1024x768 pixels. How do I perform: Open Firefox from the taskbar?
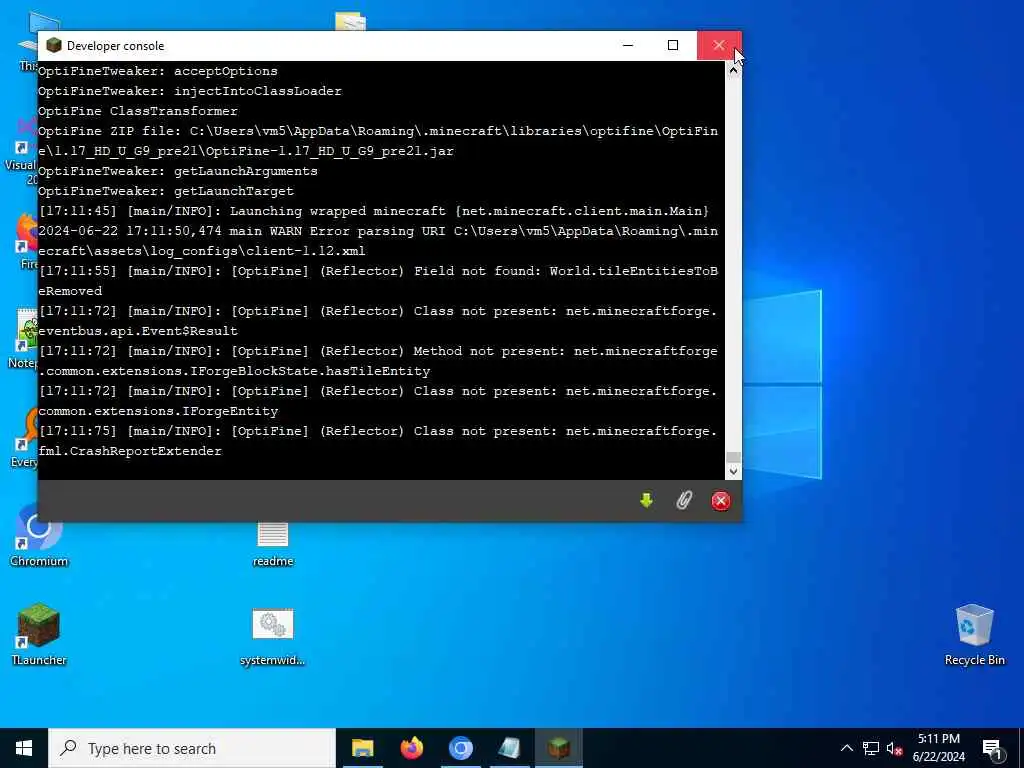click(x=411, y=748)
